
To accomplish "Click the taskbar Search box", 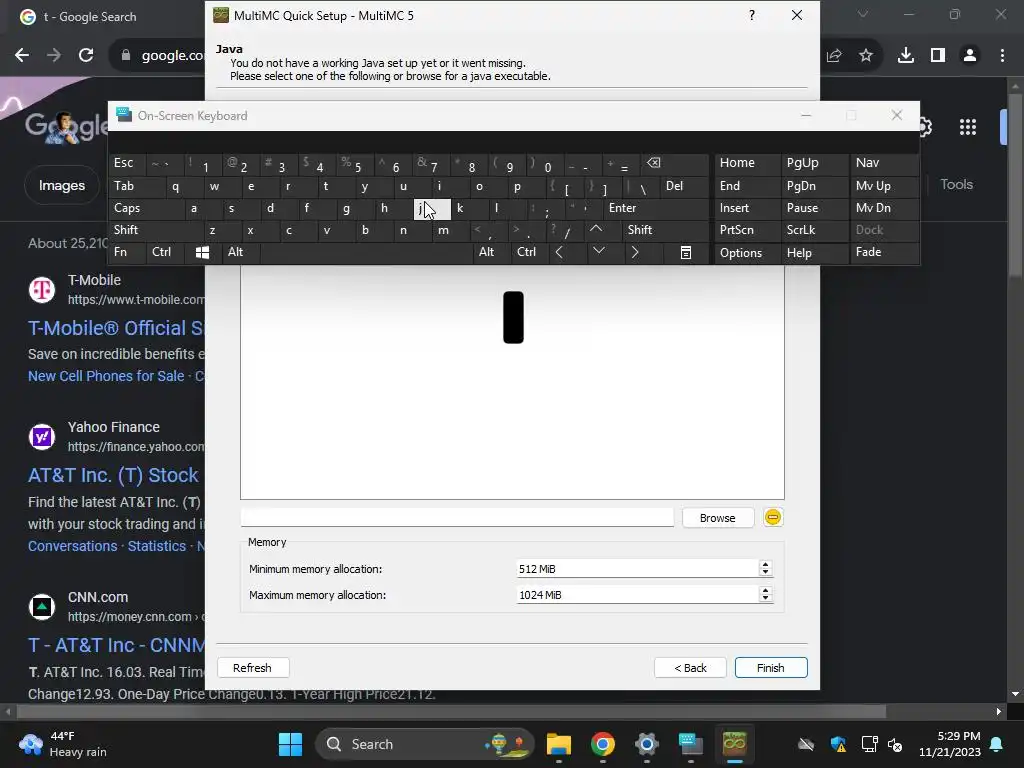I will pos(425,744).
